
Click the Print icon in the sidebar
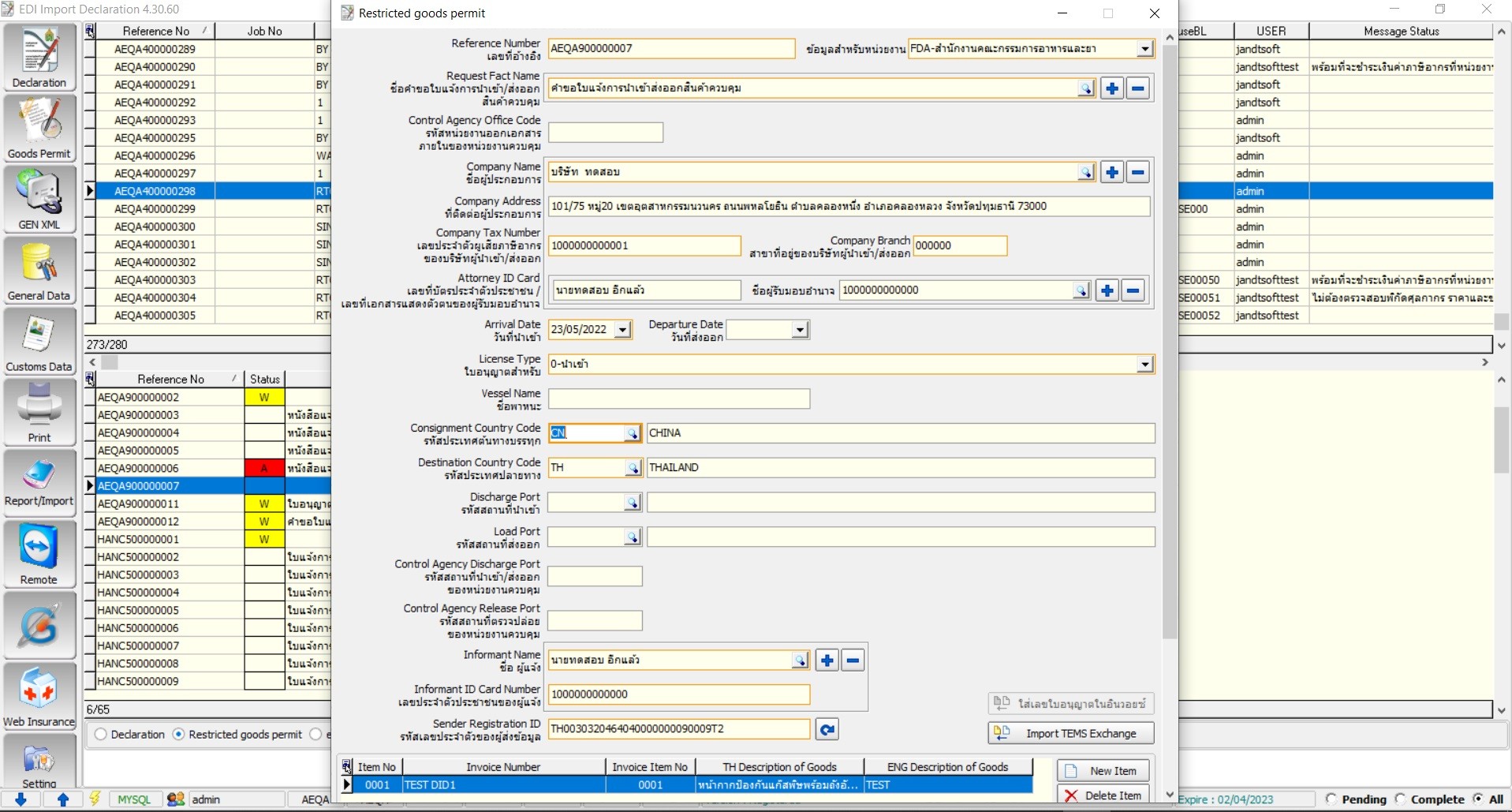click(x=39, y=412)
